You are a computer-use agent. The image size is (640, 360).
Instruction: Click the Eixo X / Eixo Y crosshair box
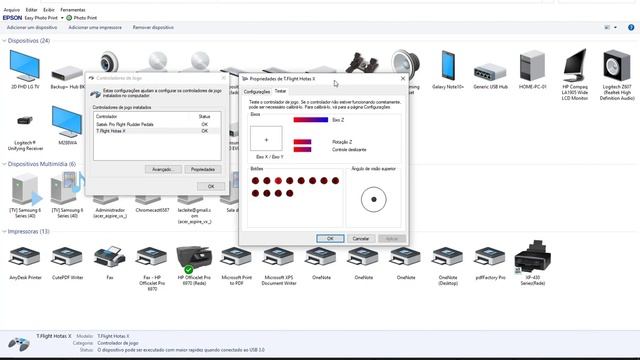click(266, 139)
